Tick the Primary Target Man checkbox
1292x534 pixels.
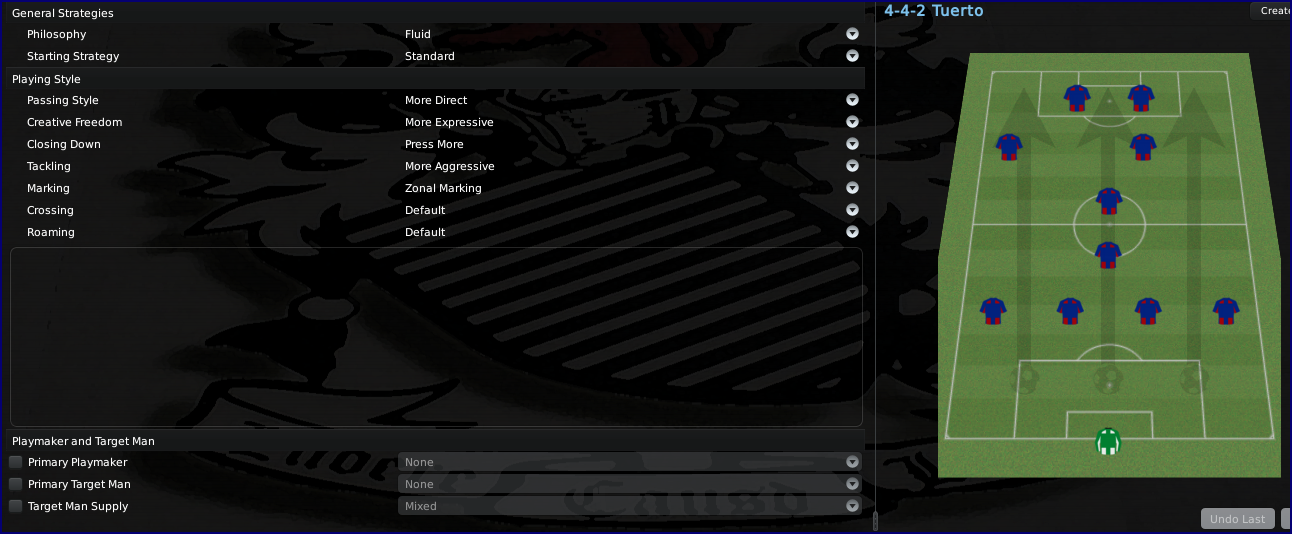tap(16, 484)
